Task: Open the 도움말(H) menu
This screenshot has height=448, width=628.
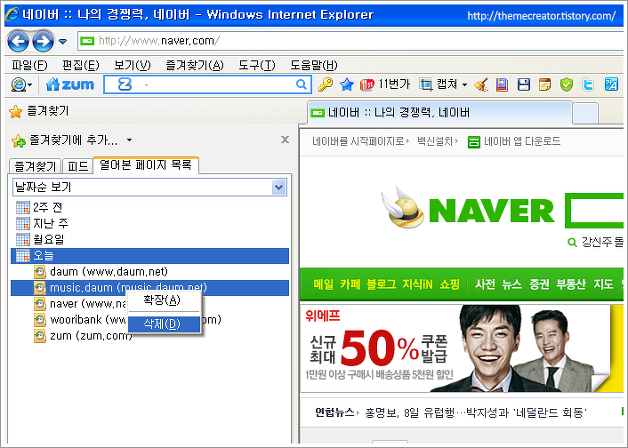Action: click(314, 65)
